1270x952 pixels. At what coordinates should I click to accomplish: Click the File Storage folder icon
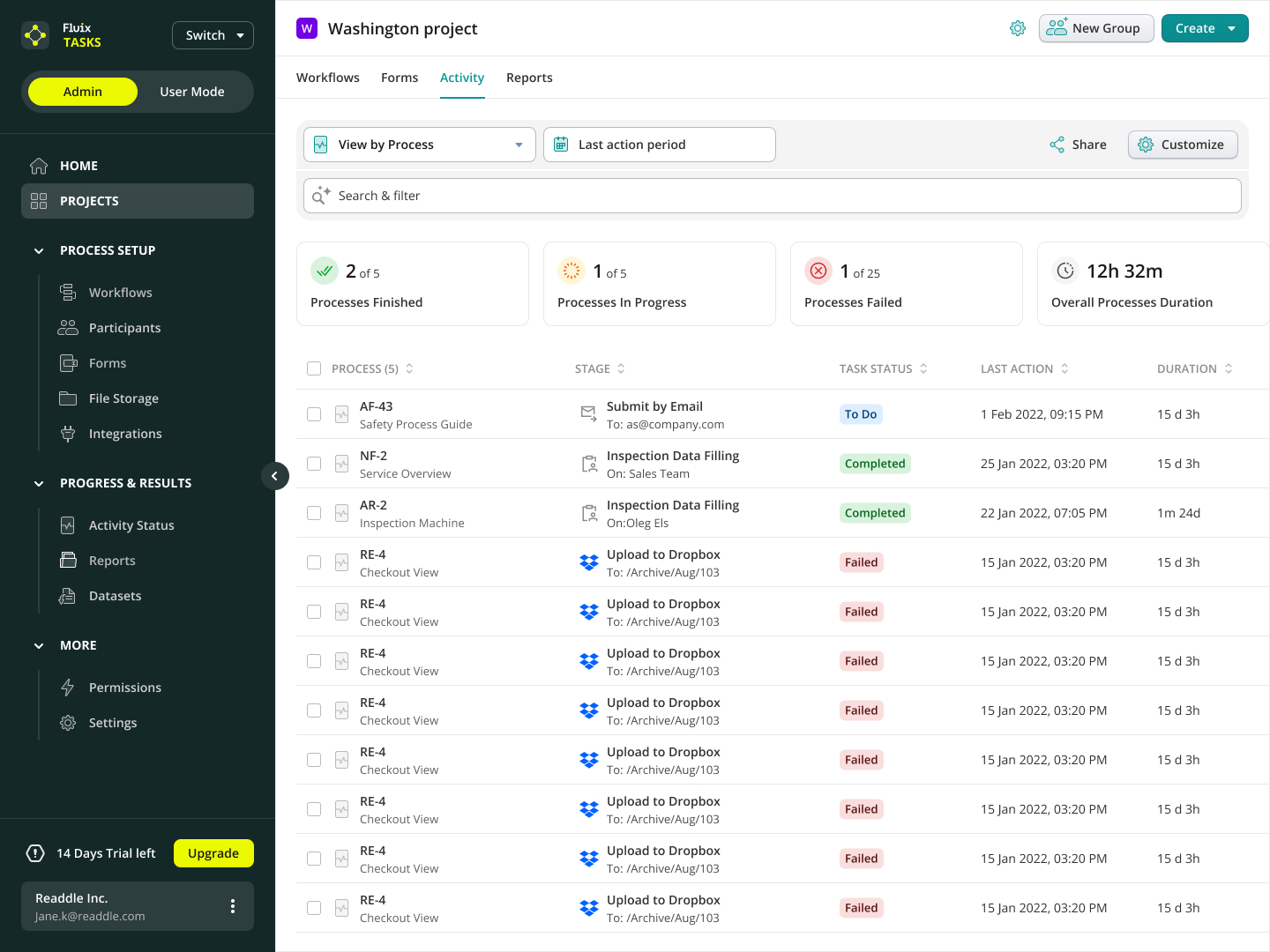coord(68,398)
